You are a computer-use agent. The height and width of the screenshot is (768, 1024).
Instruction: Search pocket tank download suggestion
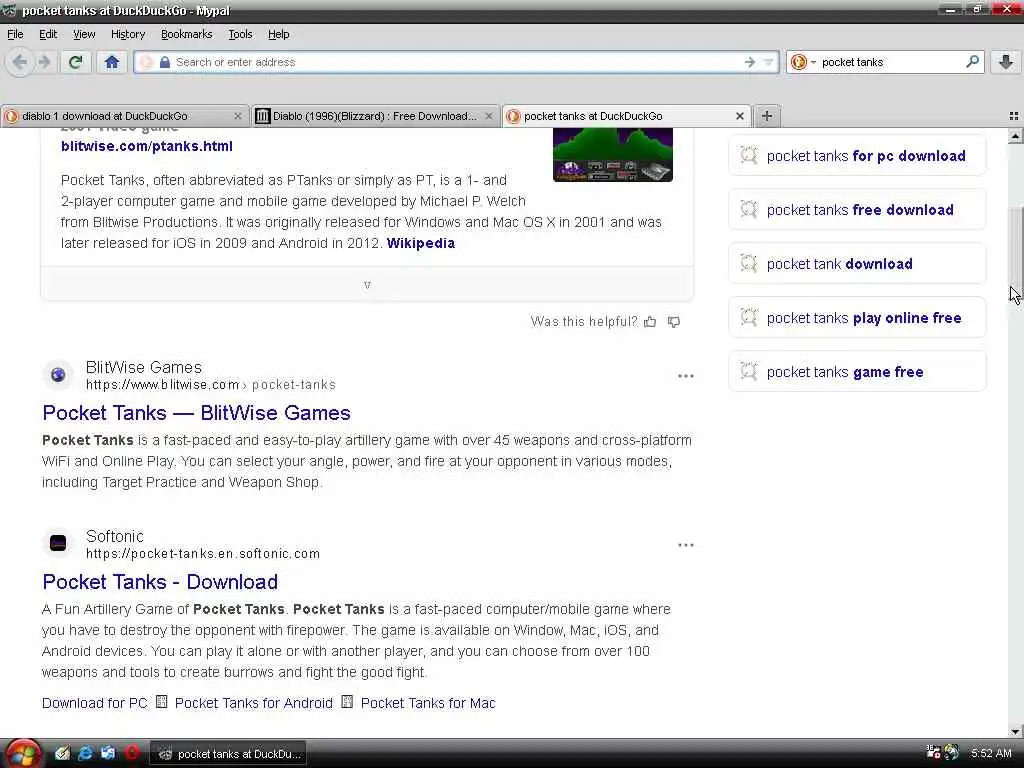coord(857,264)
